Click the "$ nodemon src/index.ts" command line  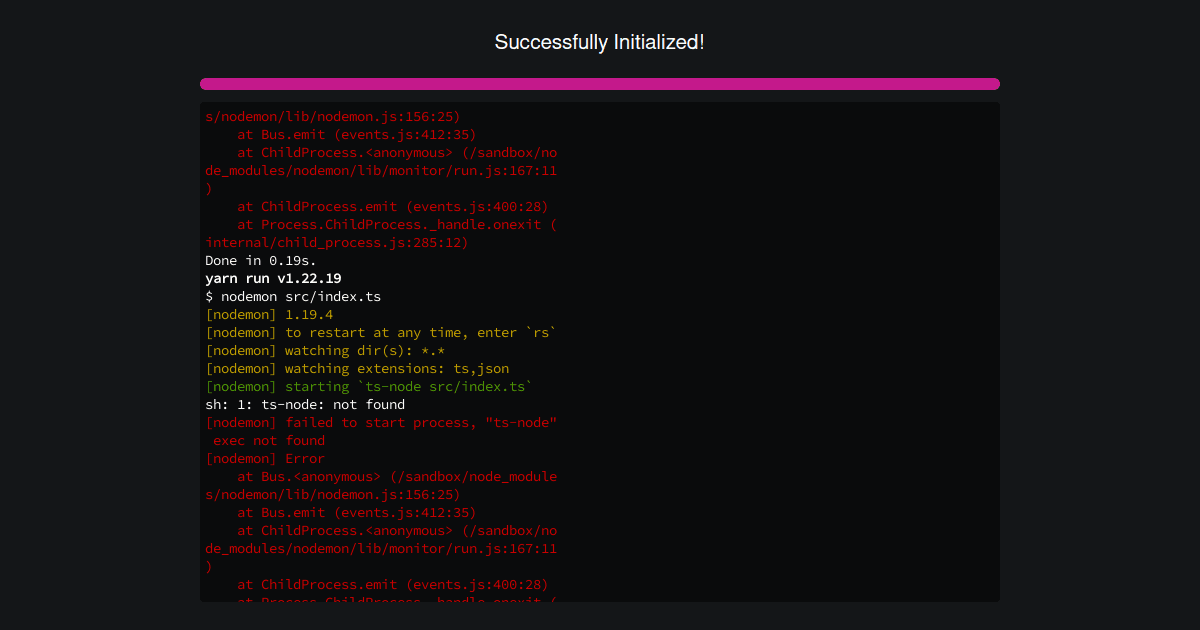pos(292,296)
